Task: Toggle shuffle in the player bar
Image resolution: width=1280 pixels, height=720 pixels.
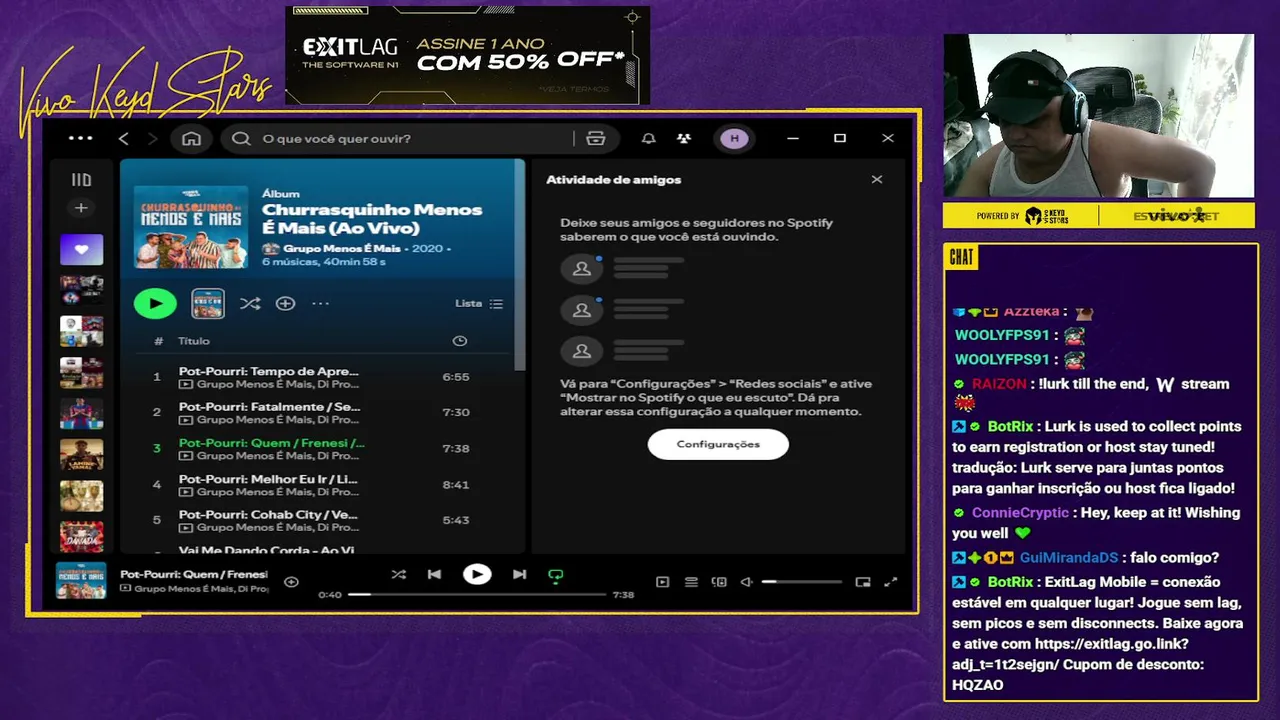Action: 399,574
